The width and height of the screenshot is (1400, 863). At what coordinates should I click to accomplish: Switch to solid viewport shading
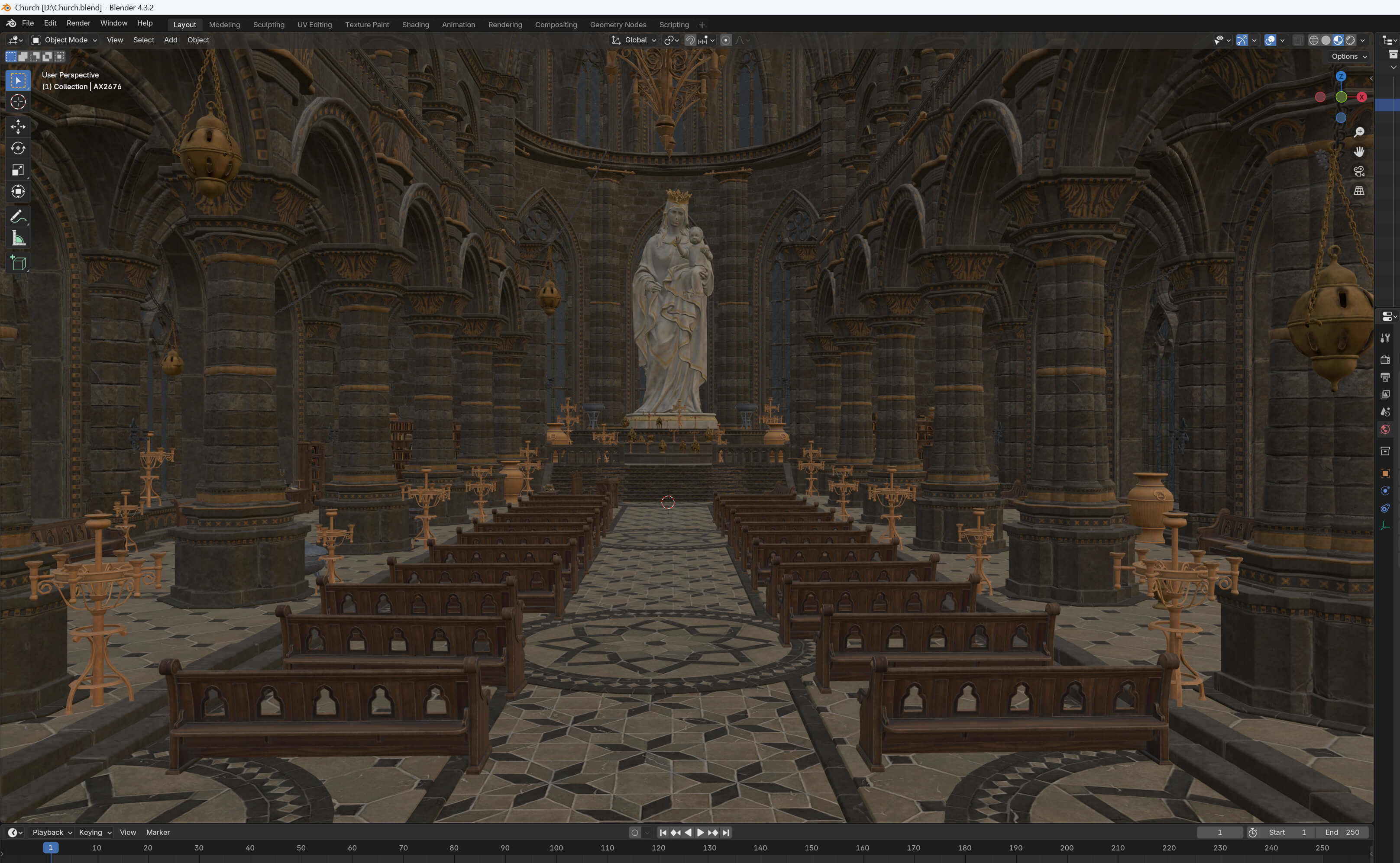pos(1326,40)
